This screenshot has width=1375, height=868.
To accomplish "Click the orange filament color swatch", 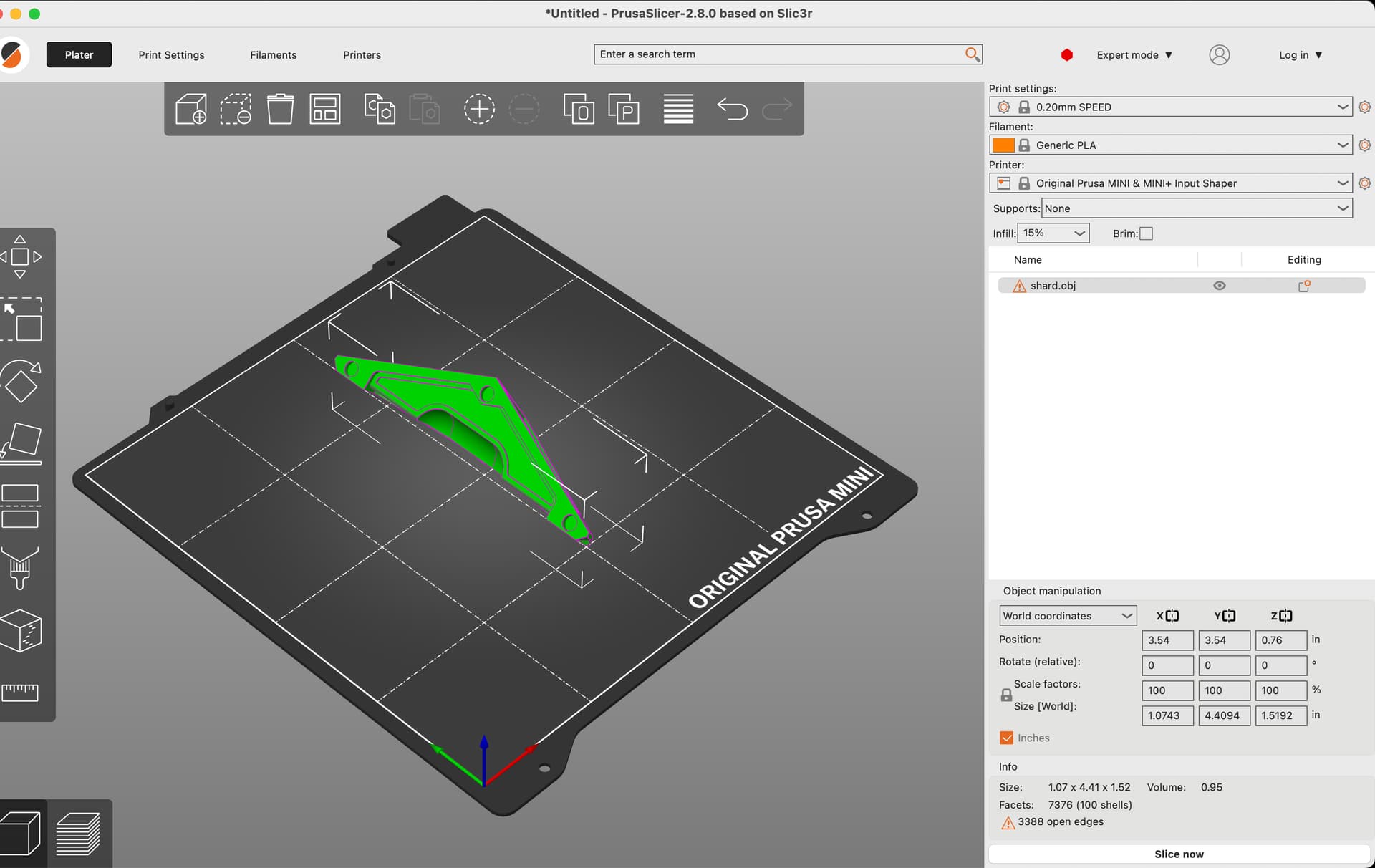I will tap(1003, 145).
